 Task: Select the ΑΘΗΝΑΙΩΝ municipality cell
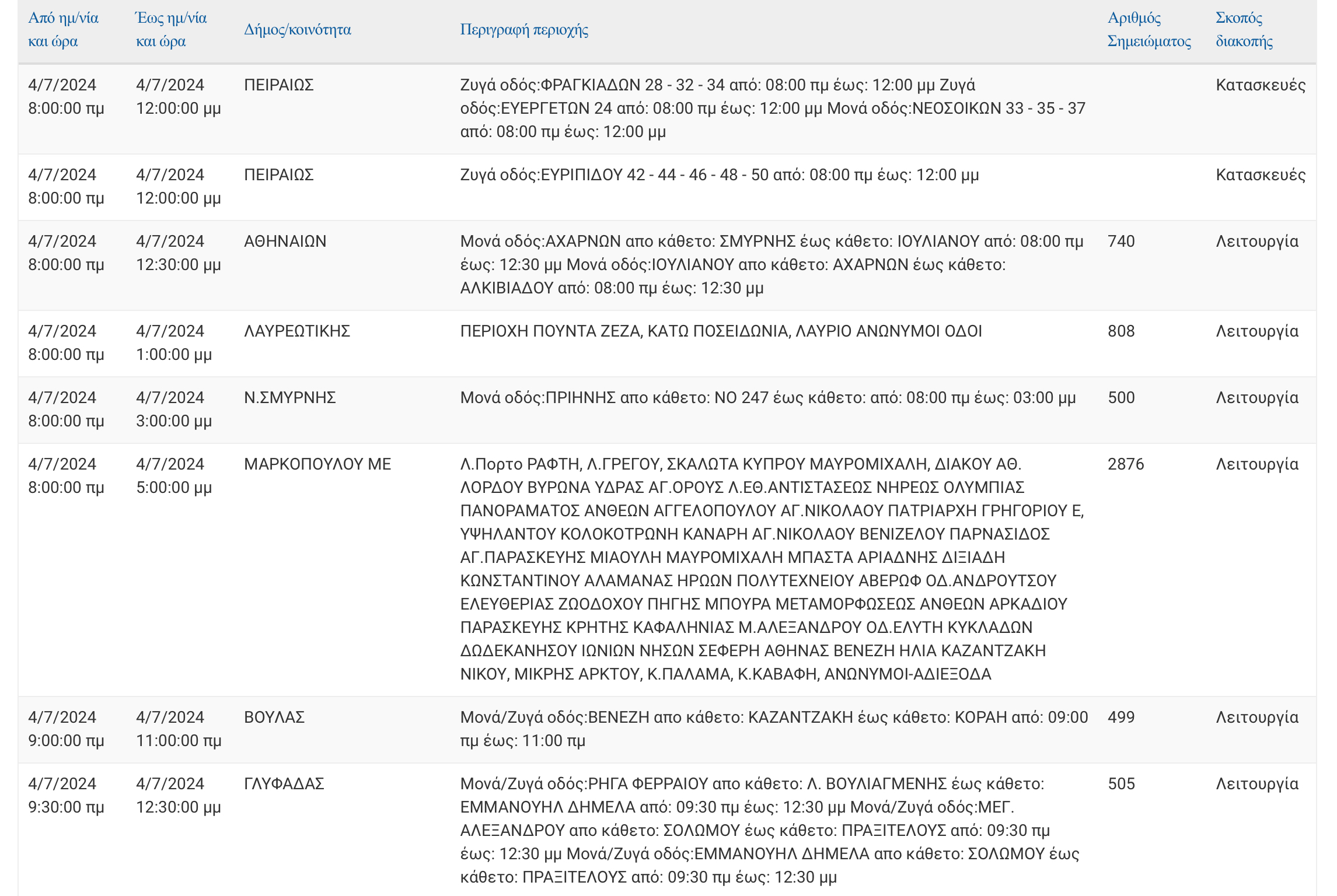[x=285, y=241]
